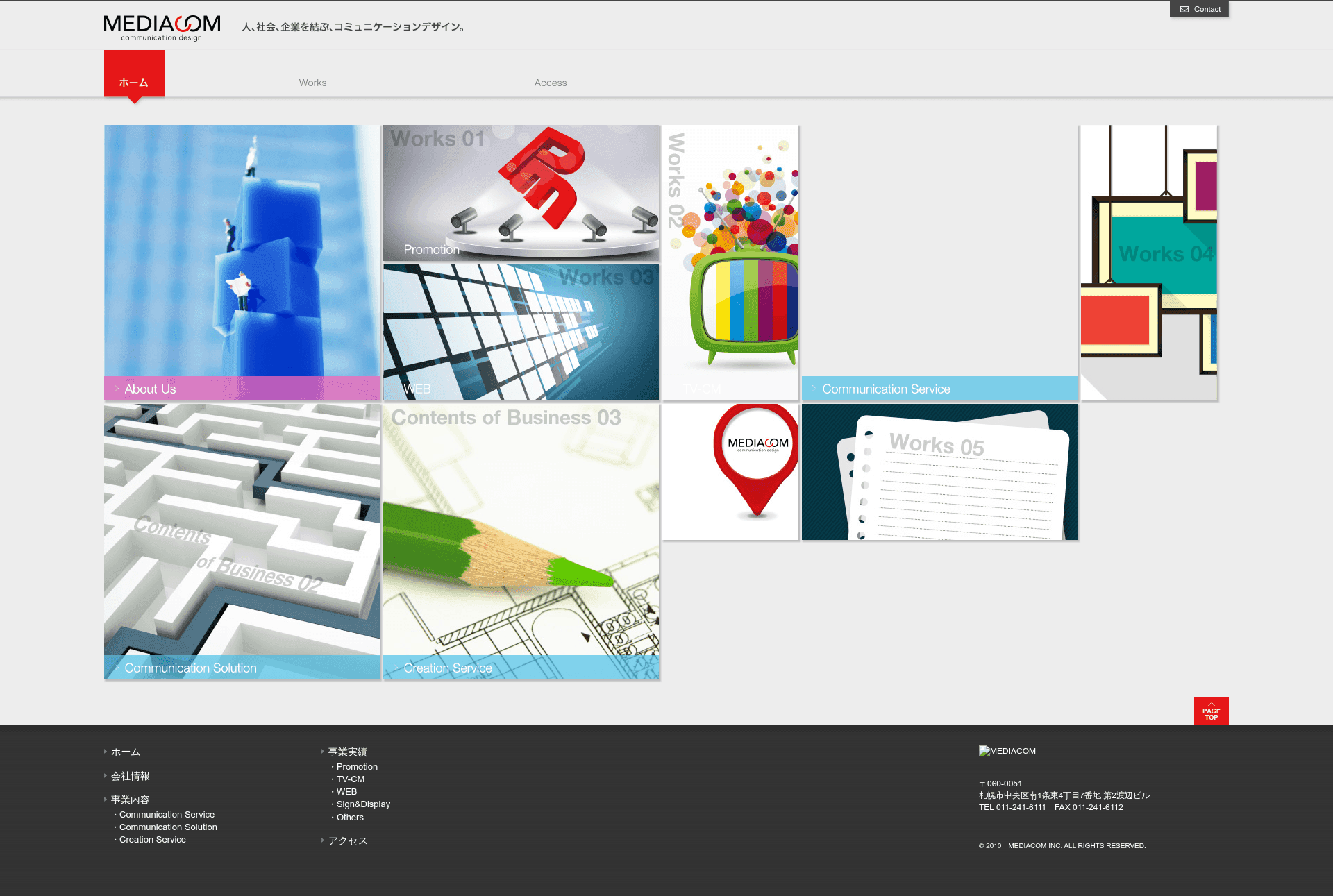Click the MEDIACOM header logo
Screen dimensions: 1333x896
(162, 28)
